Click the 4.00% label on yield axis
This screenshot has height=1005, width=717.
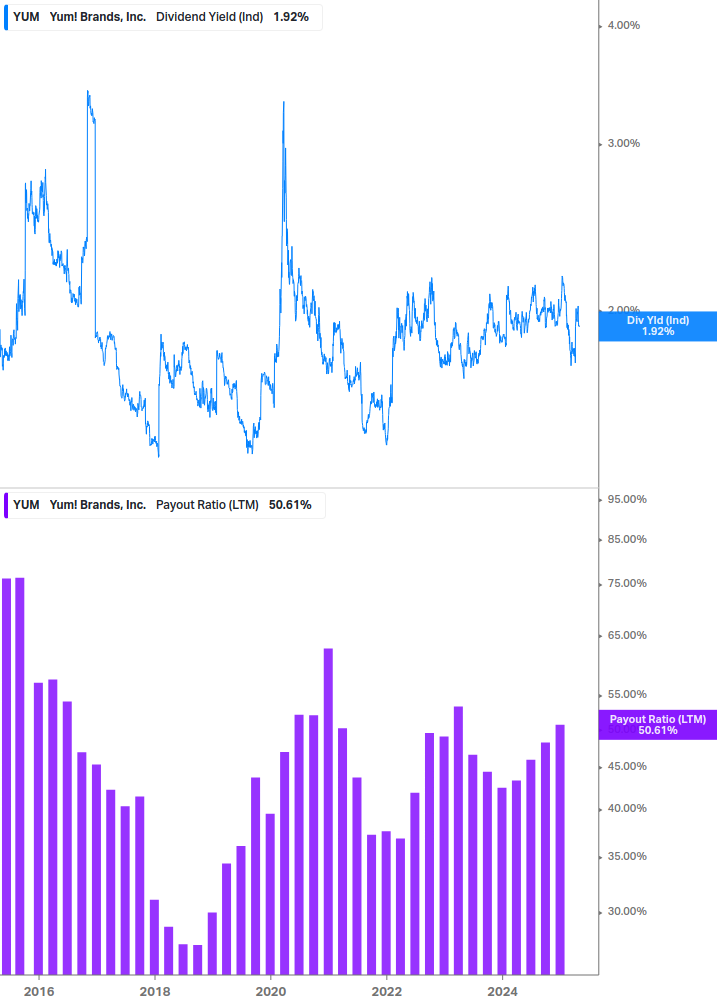click(x=623, y=26)
